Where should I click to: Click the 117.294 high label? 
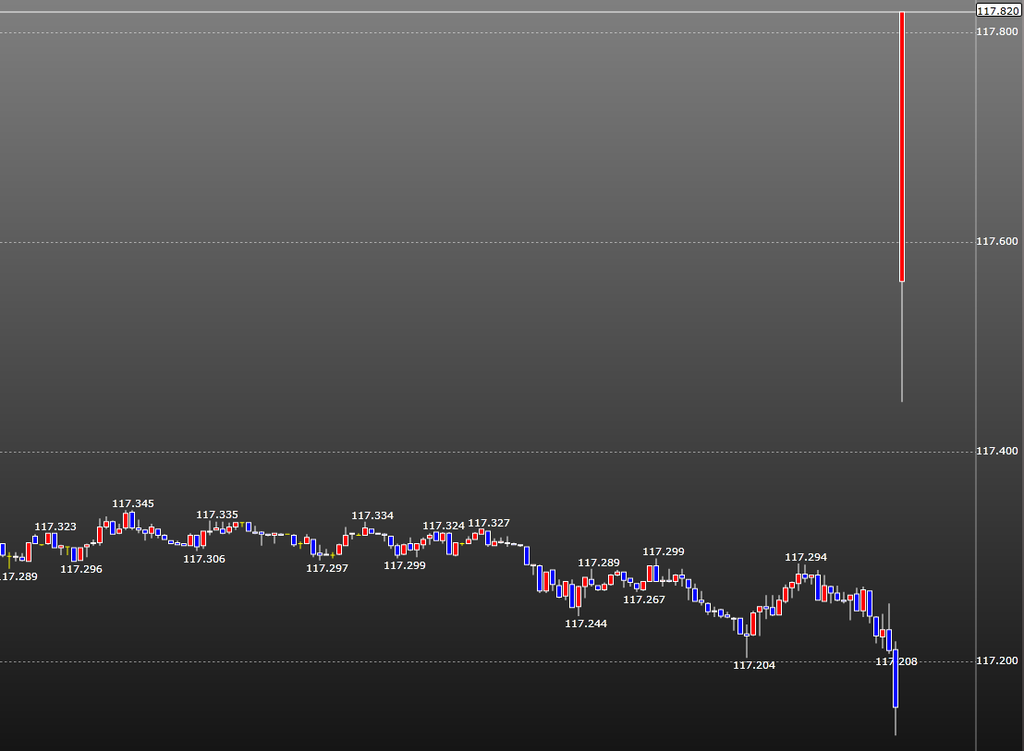coord(806,557)
